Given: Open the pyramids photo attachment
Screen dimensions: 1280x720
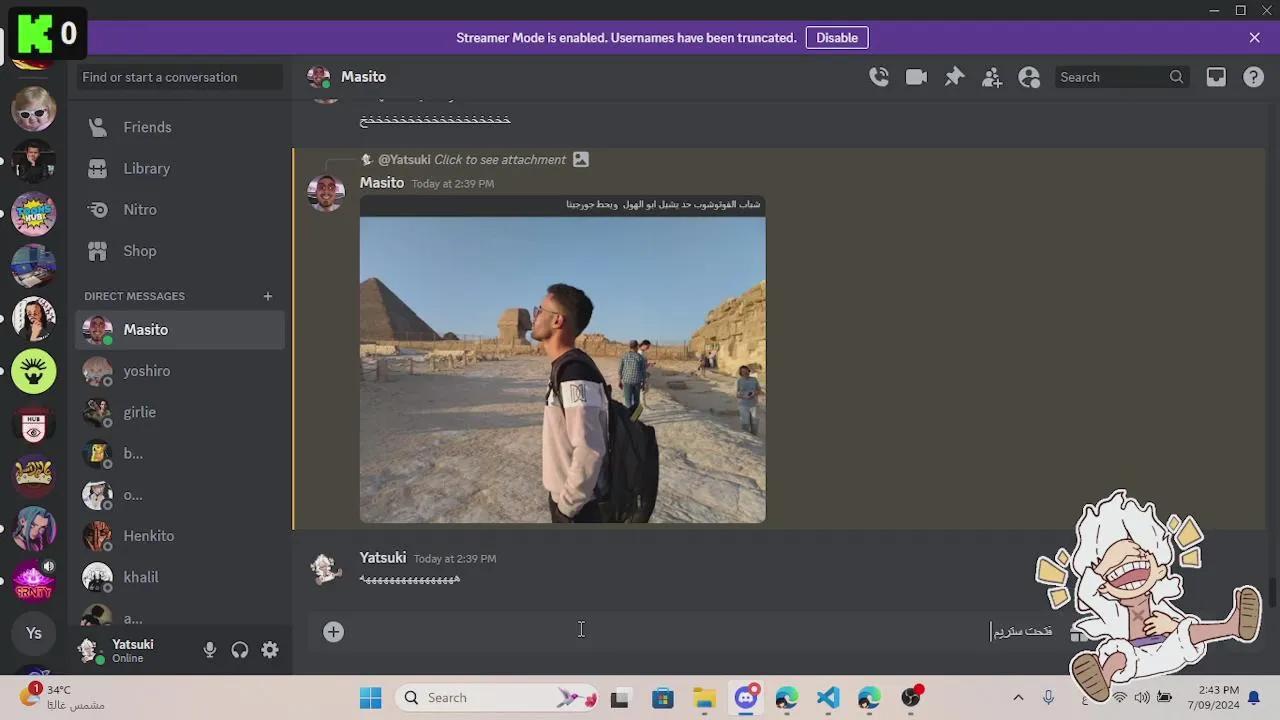Looking at the screenshot, I should 563,359.
